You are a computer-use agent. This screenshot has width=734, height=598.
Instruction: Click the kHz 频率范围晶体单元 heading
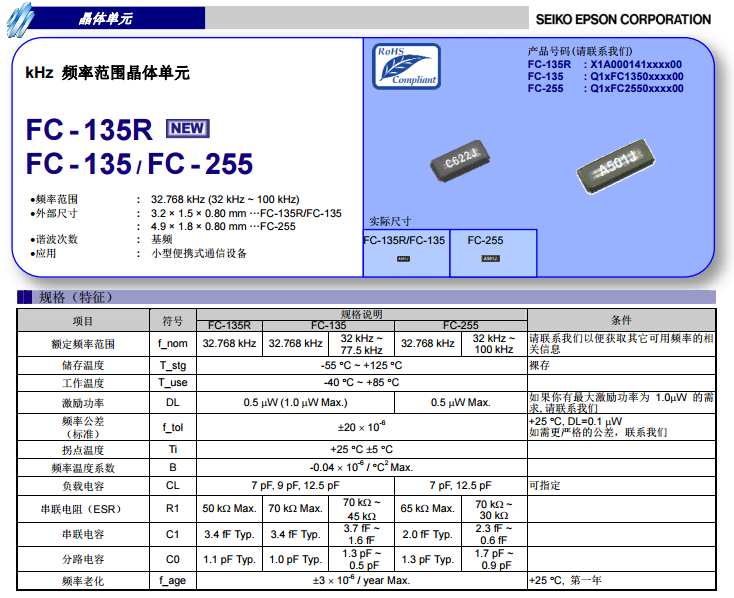click(x=107, y=73)
